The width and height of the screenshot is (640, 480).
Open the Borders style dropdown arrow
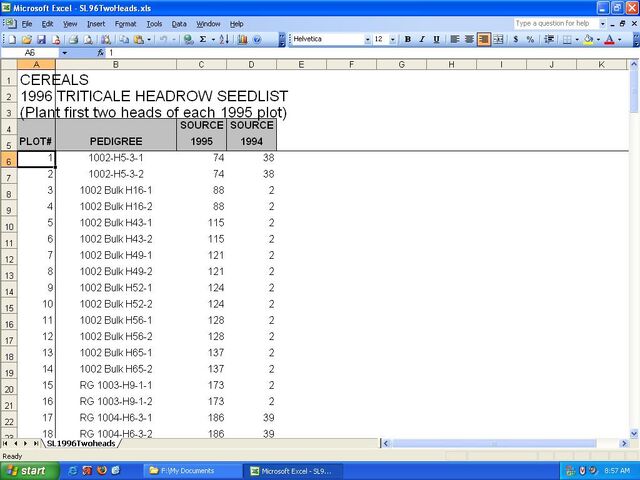(577, 39)
